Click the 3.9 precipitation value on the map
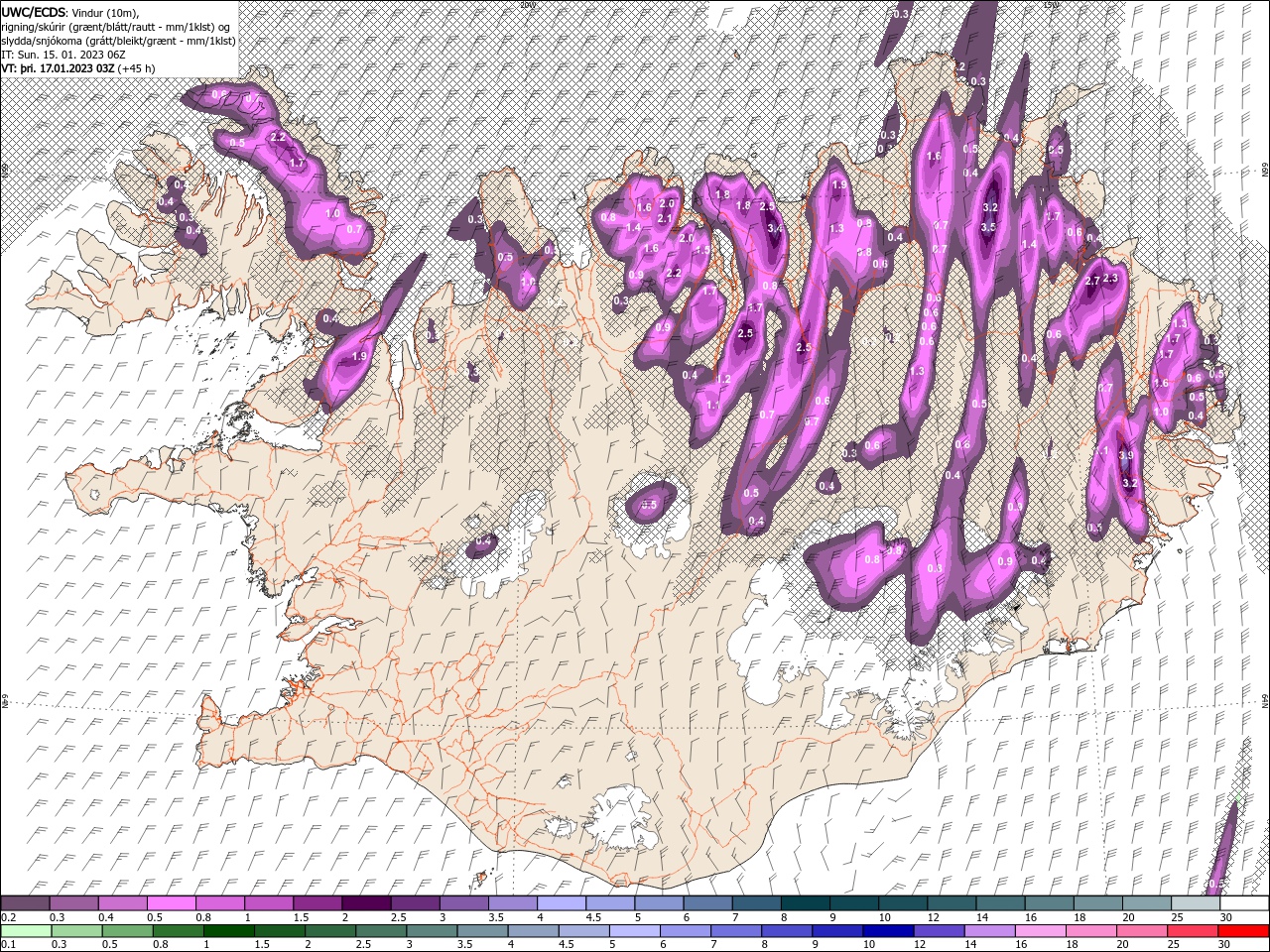Screen dimensions: 1270x952 click(1125, 455)
